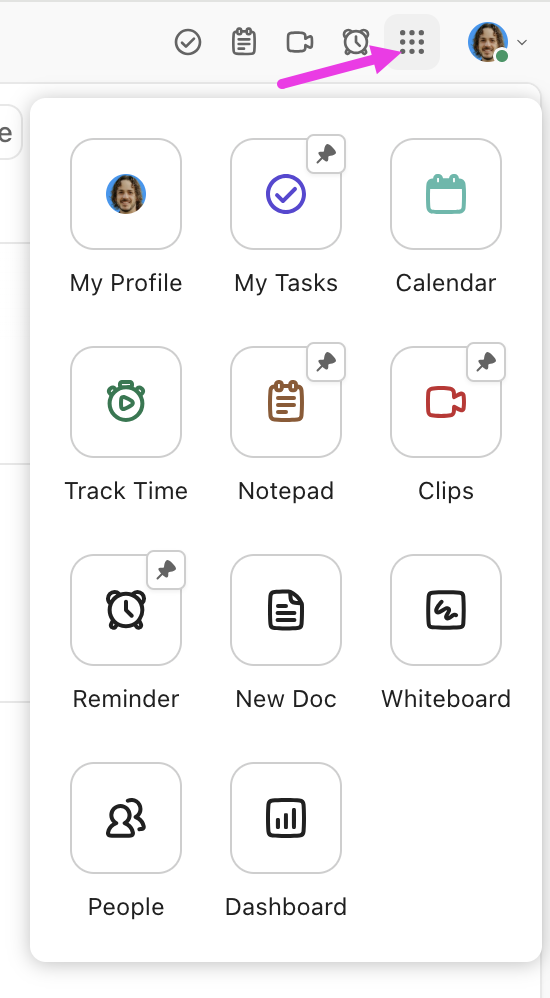
Task: Create a New Doc from tile
Action: [x=286, y=610]
